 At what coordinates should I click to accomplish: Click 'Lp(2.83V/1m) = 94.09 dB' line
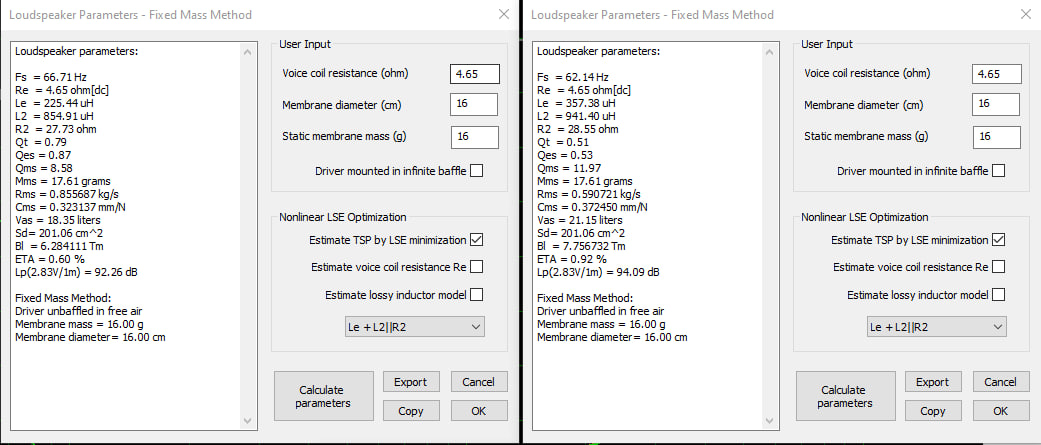(x=598, y=272)
